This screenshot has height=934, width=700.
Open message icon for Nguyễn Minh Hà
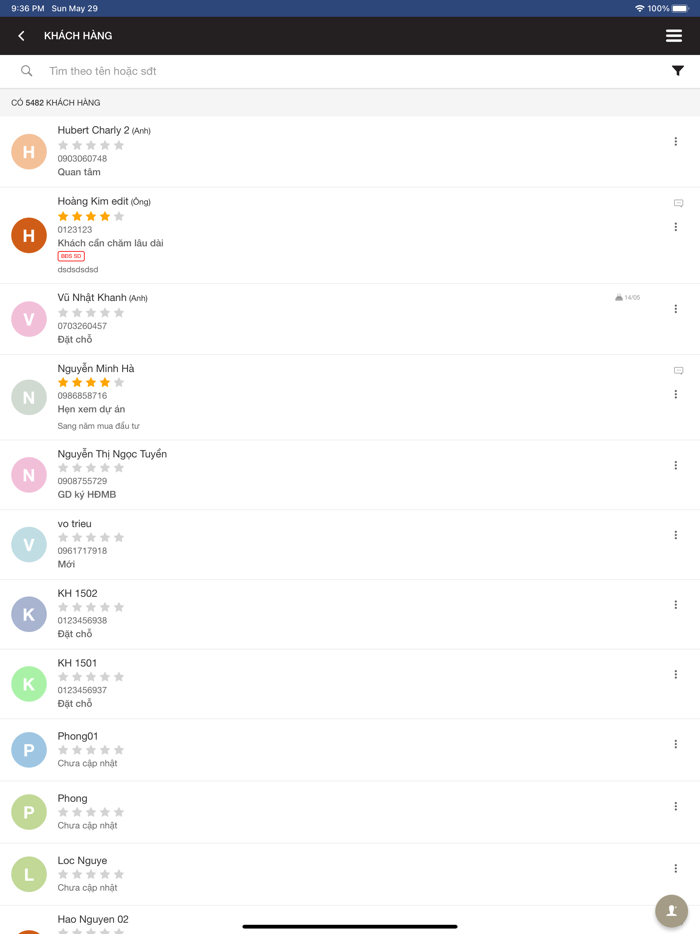(678, 371)
